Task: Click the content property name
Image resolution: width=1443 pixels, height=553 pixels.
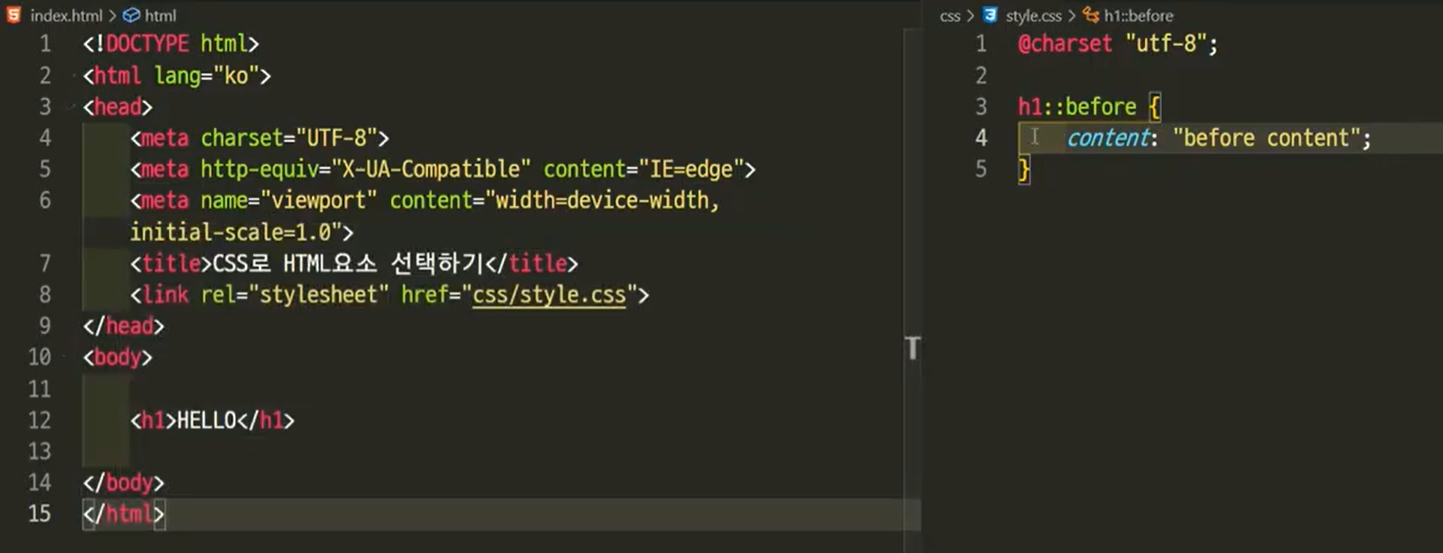Action: tap(1107, 138)
